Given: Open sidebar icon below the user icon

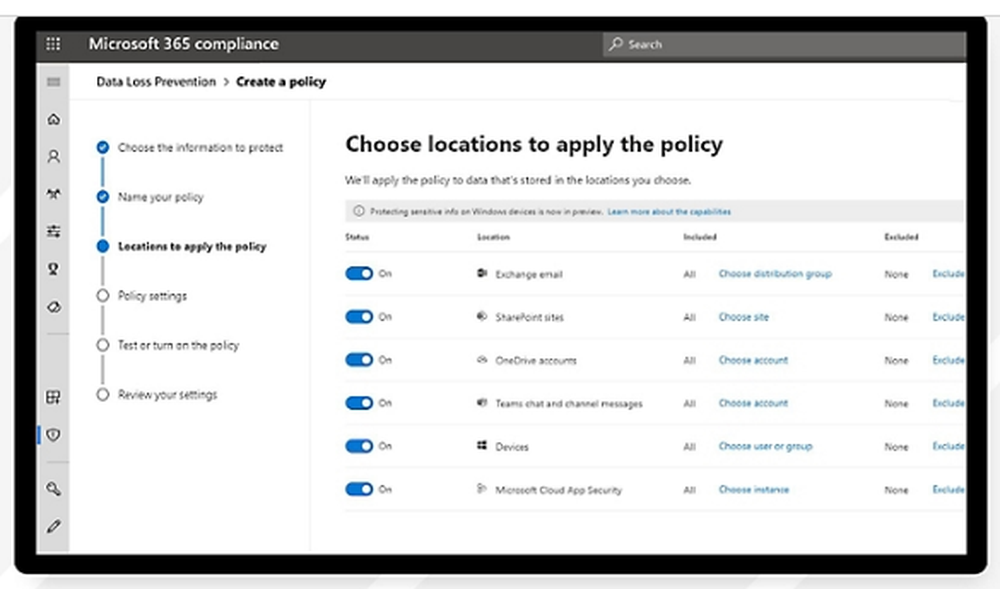Looking at the screenshot, I should (x=54, y=194).
